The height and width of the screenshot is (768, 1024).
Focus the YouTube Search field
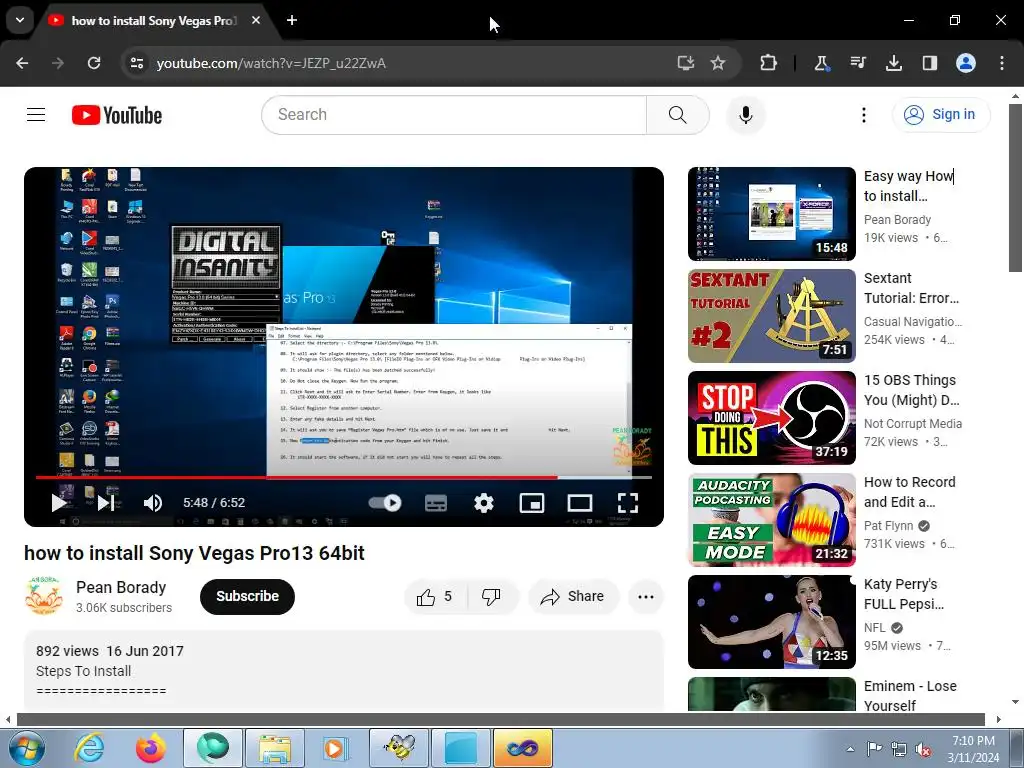coord(454,115)
